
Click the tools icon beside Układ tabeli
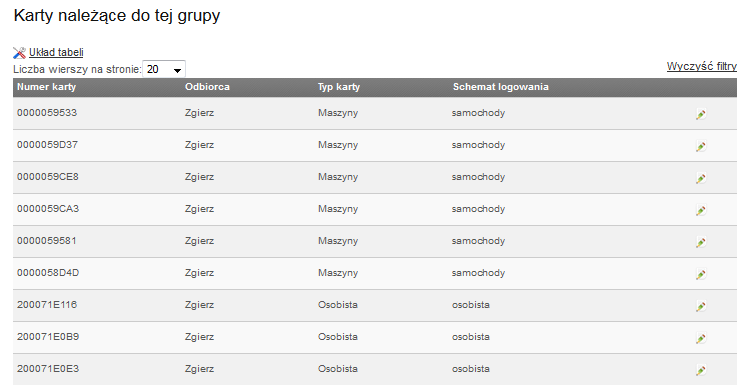19,52
